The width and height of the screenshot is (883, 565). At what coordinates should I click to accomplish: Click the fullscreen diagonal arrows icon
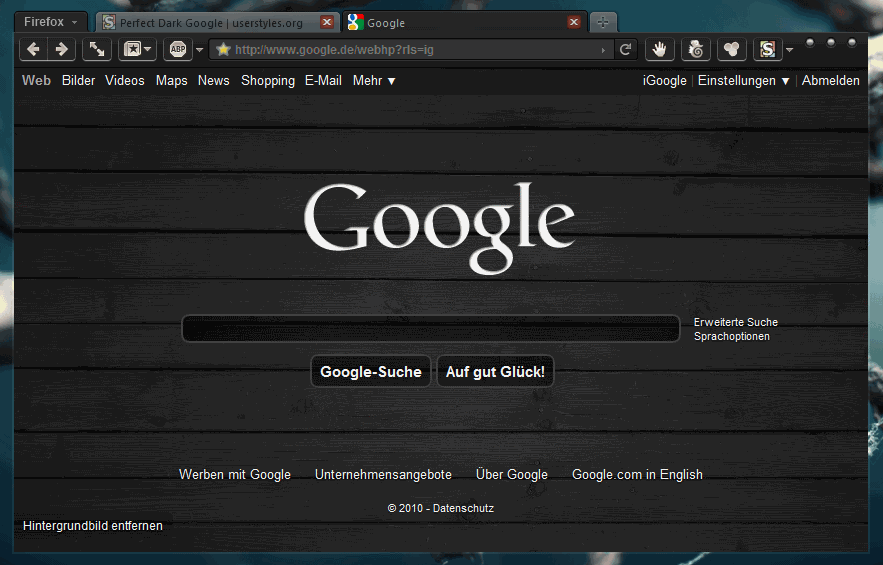pyautogui.click(x=97, y=50)
